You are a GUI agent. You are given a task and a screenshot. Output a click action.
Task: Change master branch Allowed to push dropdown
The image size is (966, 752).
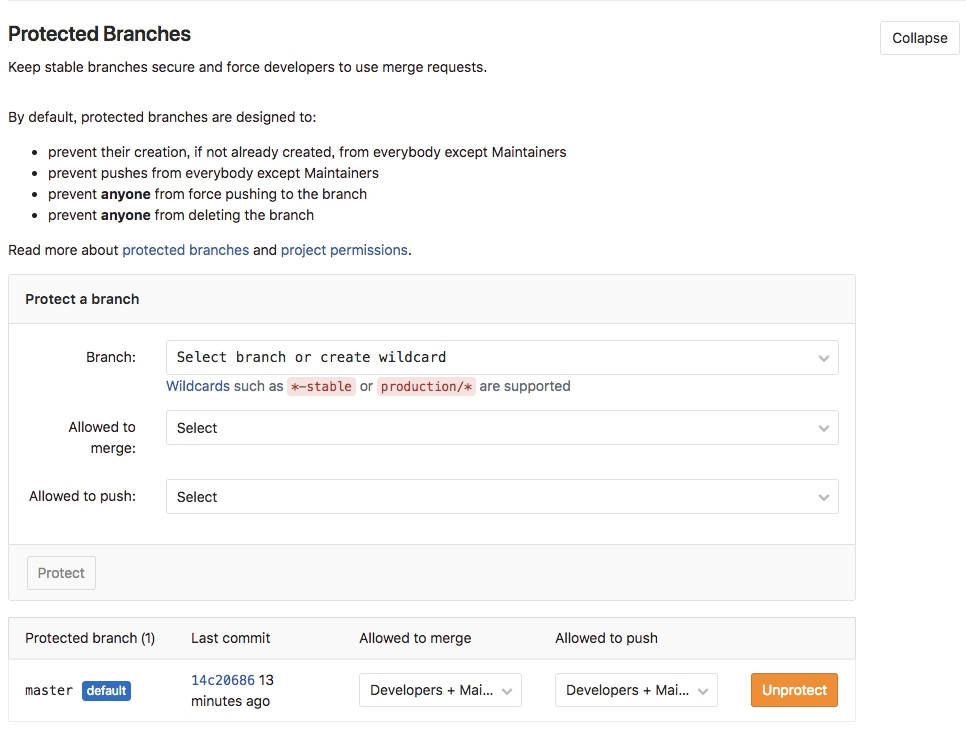[636, 690]
